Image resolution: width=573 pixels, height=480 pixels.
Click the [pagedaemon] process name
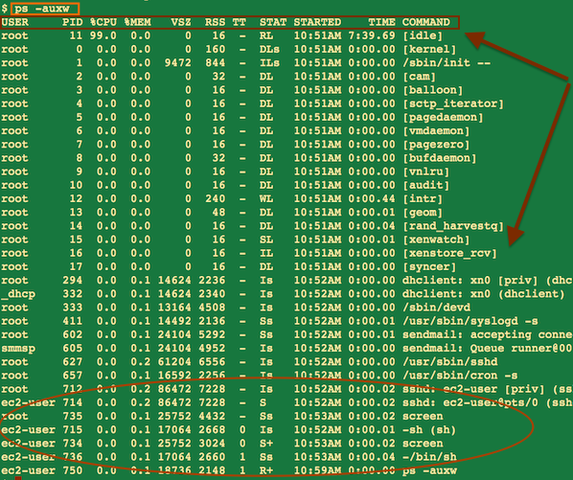click(x=443, y=117)
